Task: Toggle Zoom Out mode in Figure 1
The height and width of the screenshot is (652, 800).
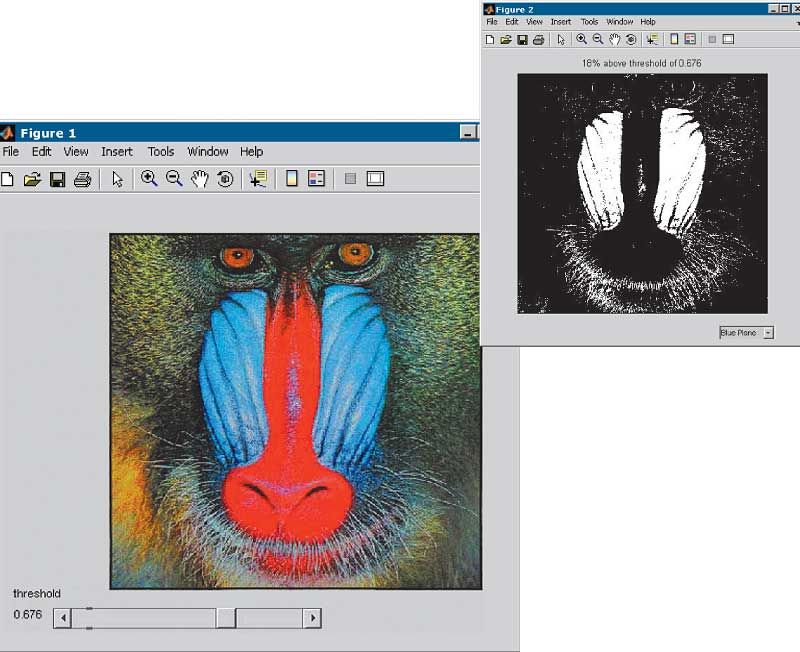Action: 174,180
